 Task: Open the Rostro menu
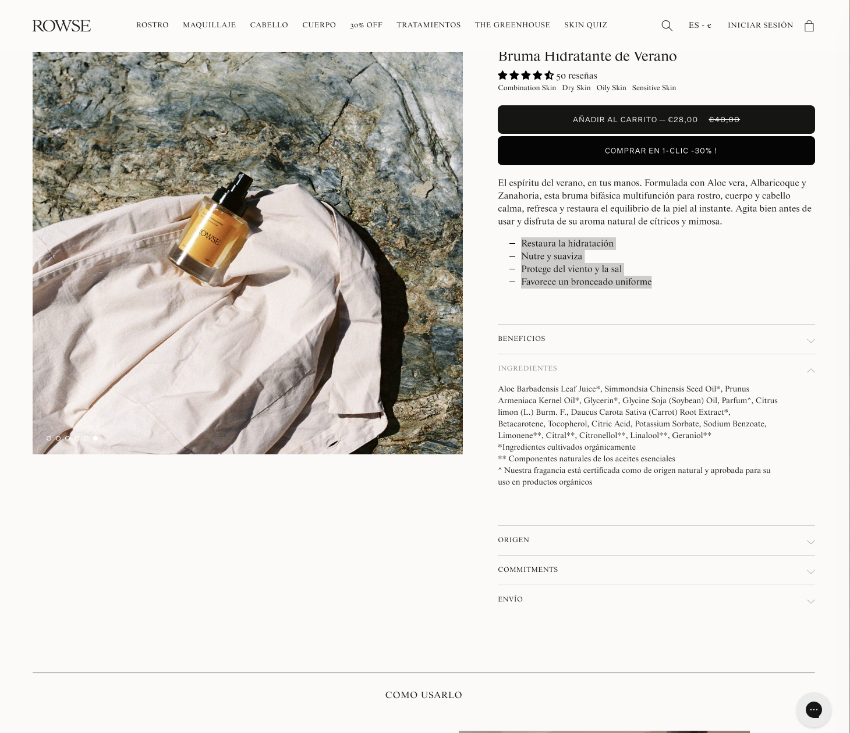tap(152, 25)
